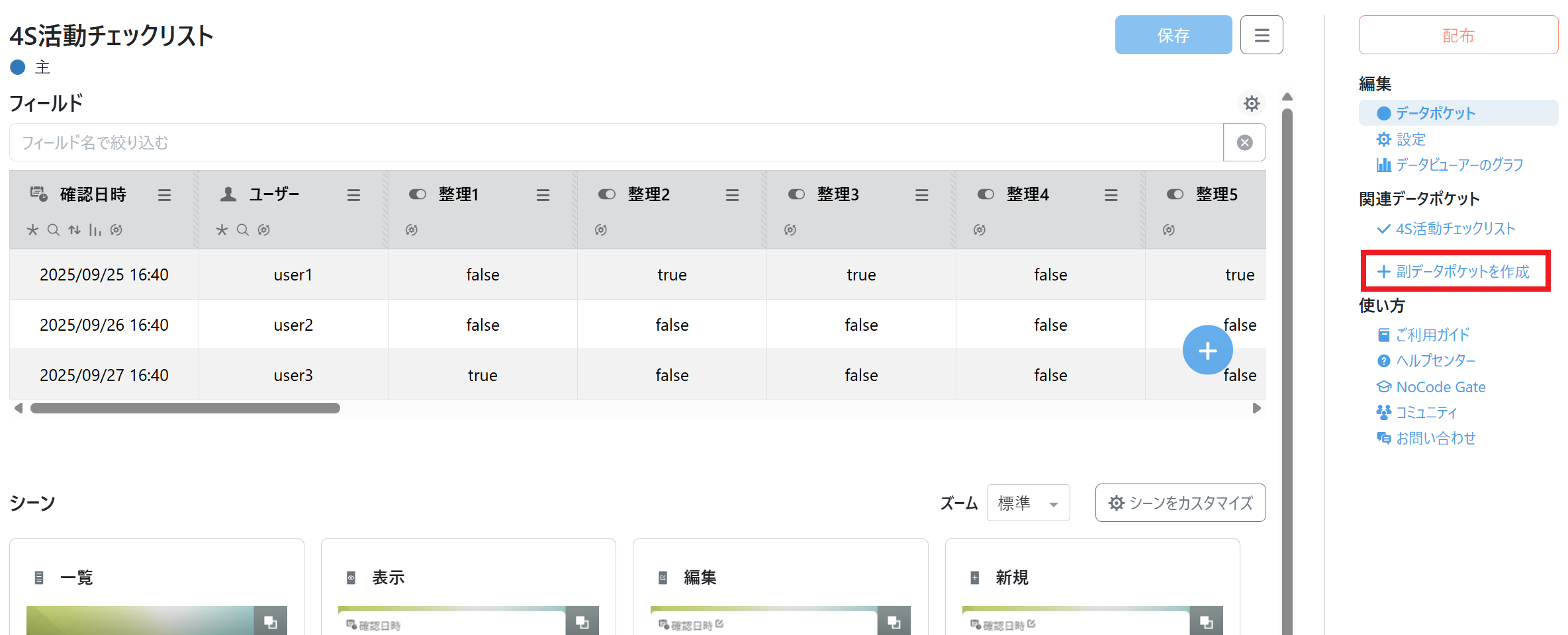This screenshot has width=1568, height=635.
Task: Select 設定 in the 編集 sidebar
Action: [1410, 140]
